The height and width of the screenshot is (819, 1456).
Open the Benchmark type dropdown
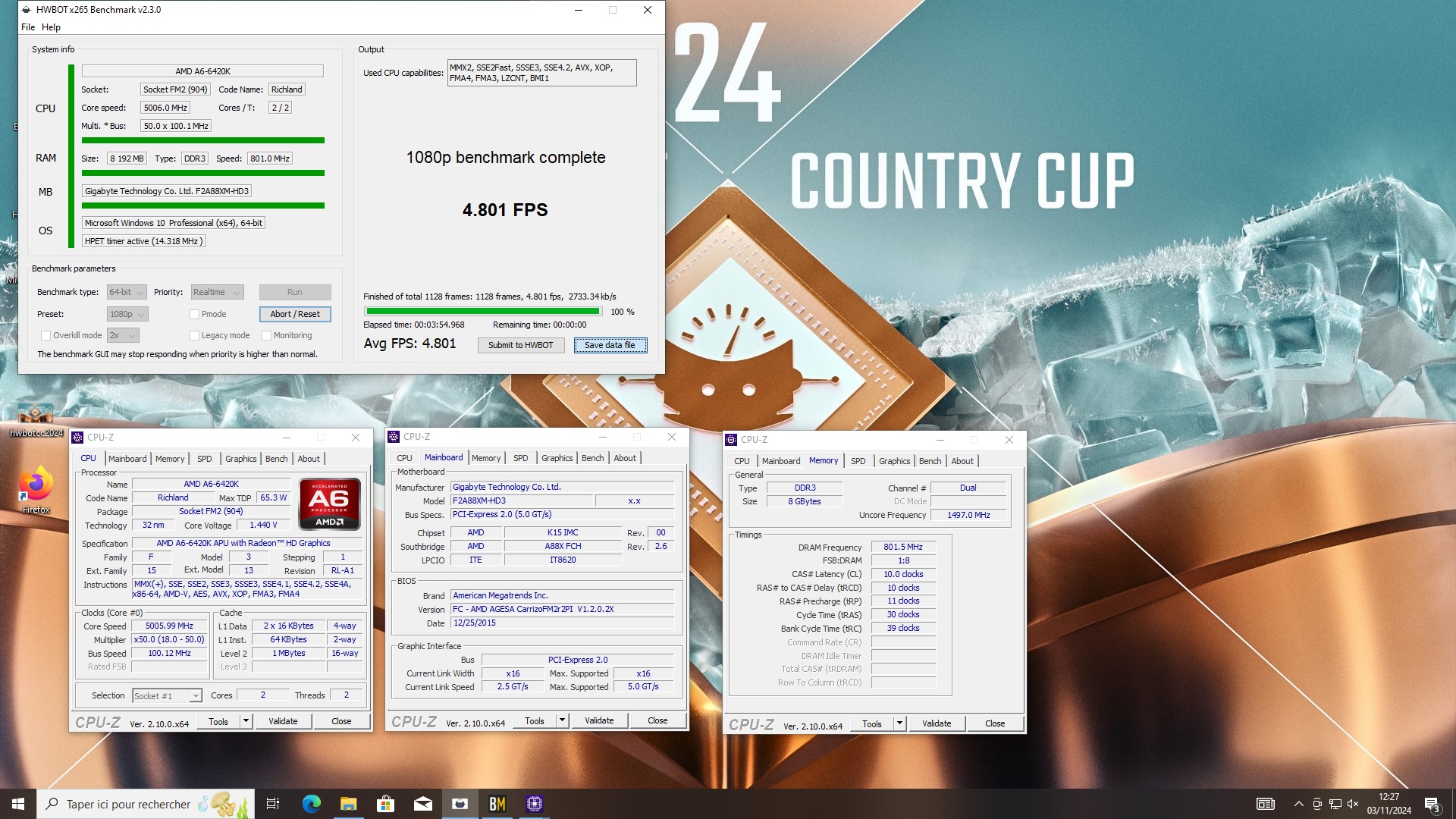pos(126,292)
